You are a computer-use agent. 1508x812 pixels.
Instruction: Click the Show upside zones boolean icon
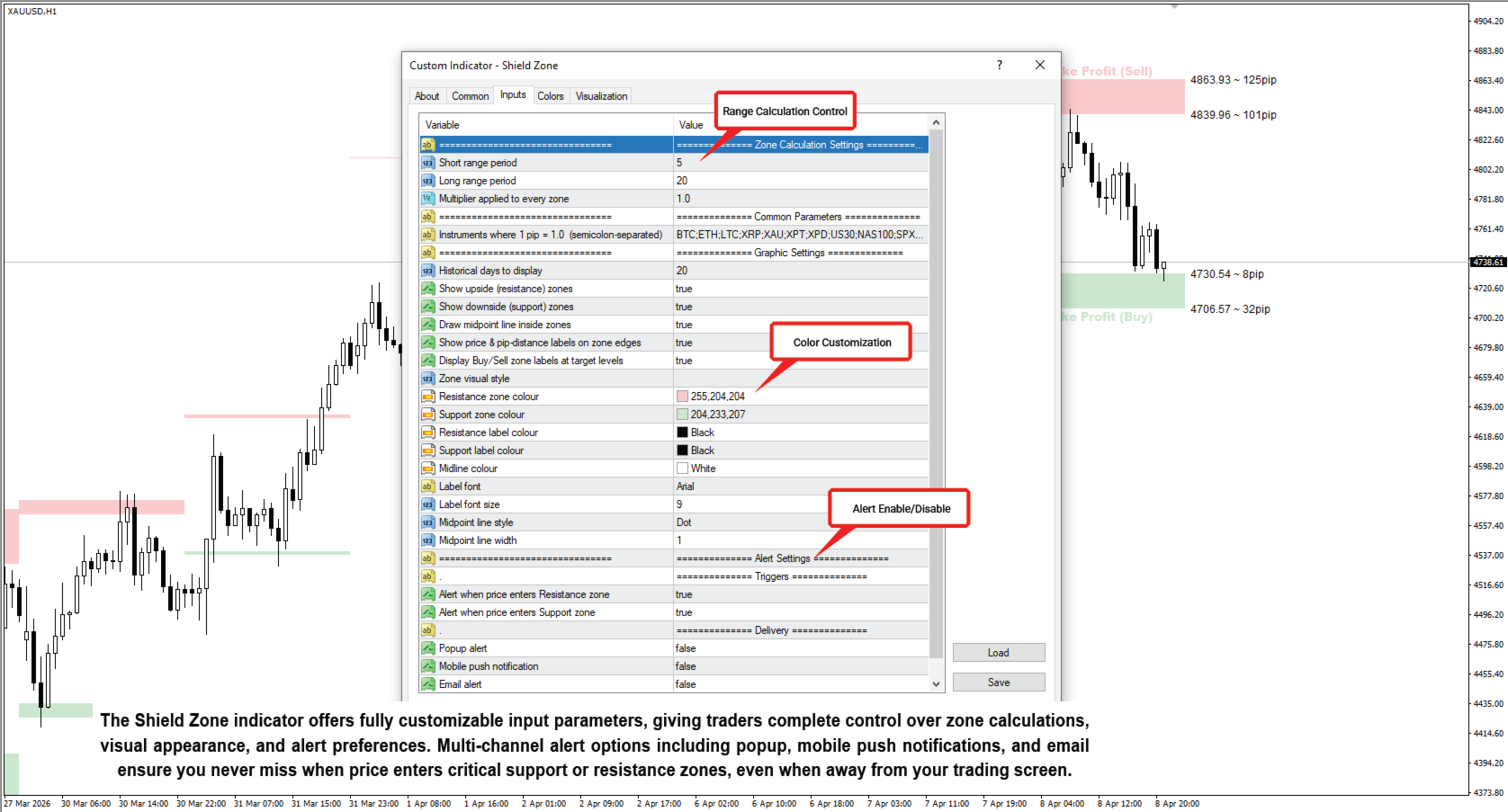(428, 289)
